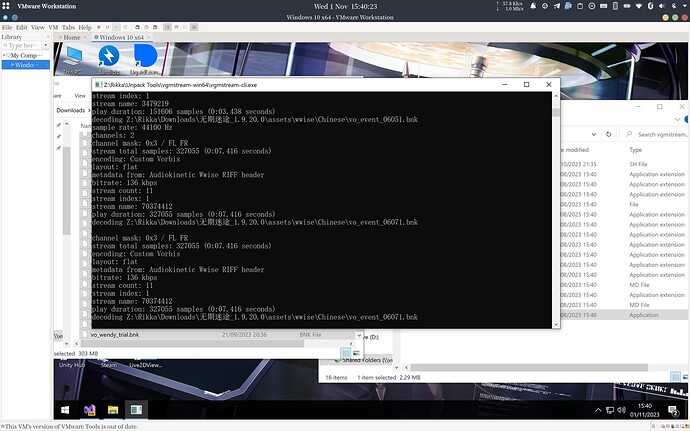Screen dimensions: 690x431
Task: Show hidden tray icons chevron in Windows taskbar
Action: 598,410
